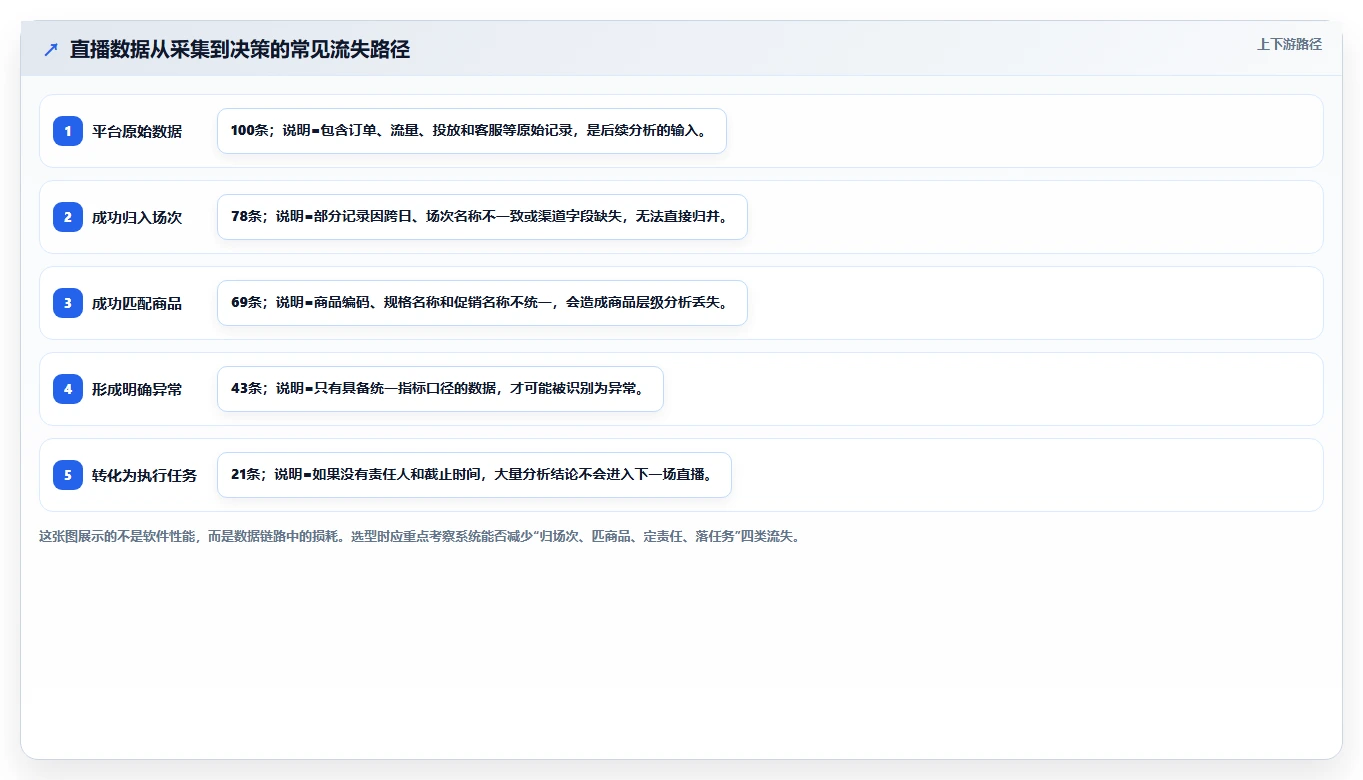Click the 上下游路径 label in the header

1289,44
